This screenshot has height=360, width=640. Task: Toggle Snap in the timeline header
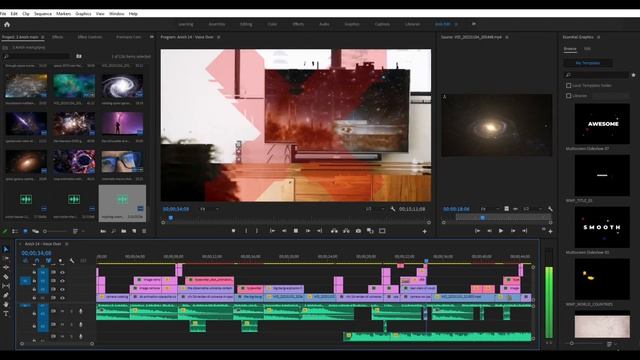coord(37,260)
